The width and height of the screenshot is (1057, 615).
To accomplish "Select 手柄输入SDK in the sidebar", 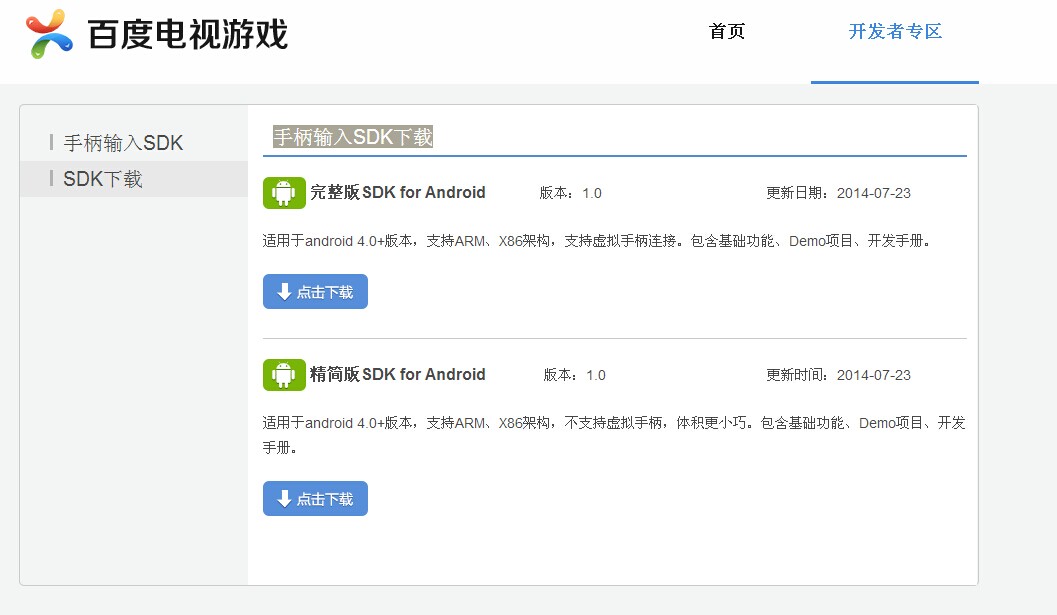I will pos(123,143).
